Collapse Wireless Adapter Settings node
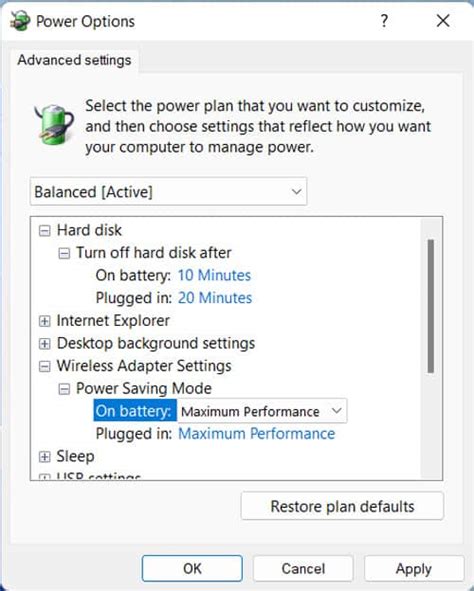Viewport: 474px width, 591px height. (x=44, y=366)
